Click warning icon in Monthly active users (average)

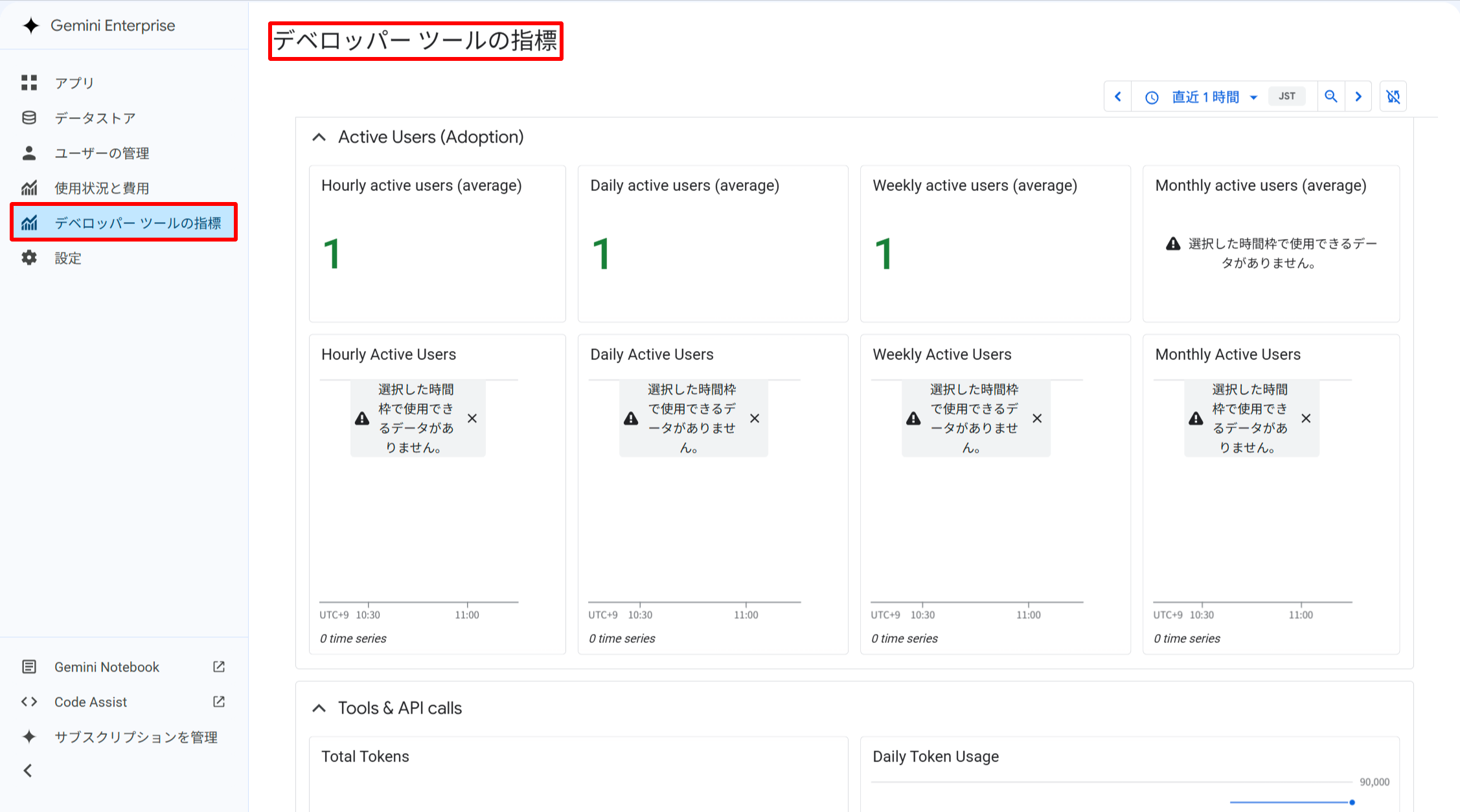[1173, 244]
